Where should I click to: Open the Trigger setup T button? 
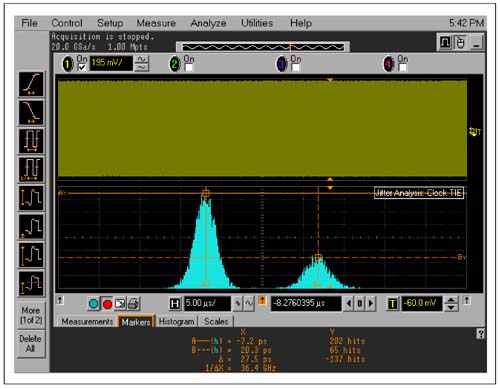[x=393, y=304]
